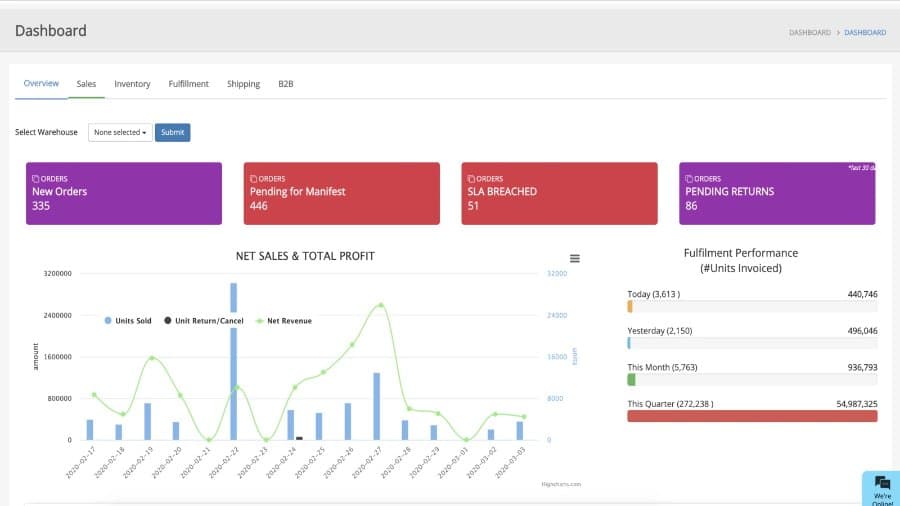Switch to the B2B tab
This screenshot has width=900, height=506.
[286, 84]
